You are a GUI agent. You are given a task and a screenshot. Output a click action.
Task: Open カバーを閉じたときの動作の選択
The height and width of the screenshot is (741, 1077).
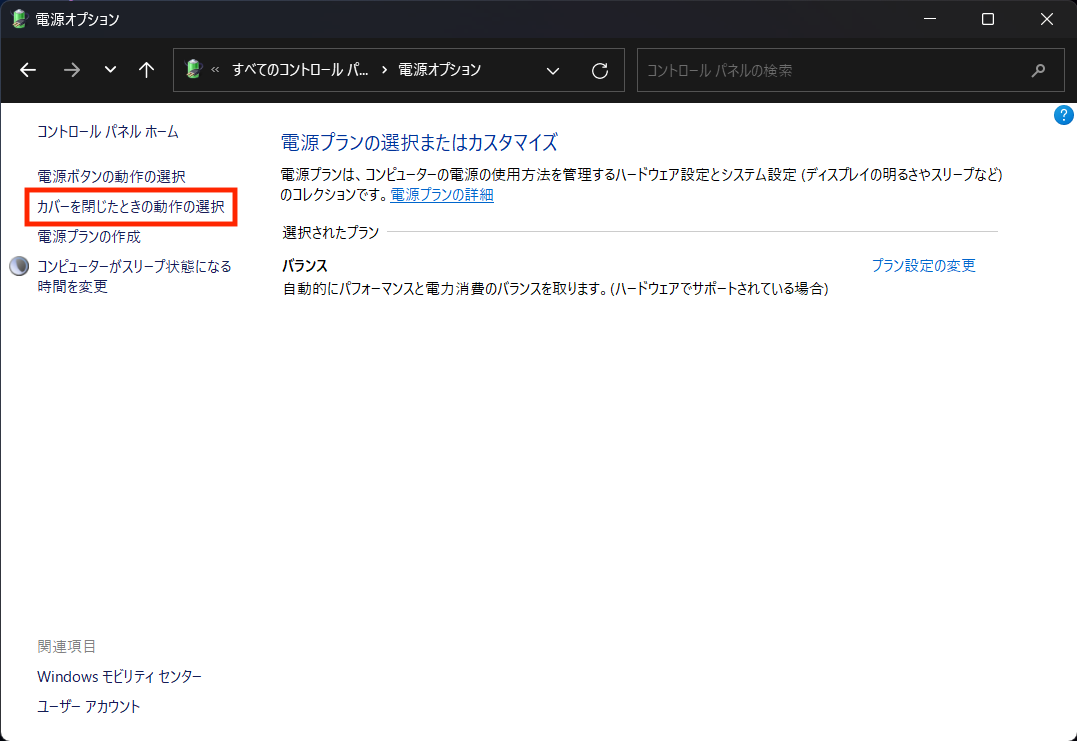(x=131, y=207)
